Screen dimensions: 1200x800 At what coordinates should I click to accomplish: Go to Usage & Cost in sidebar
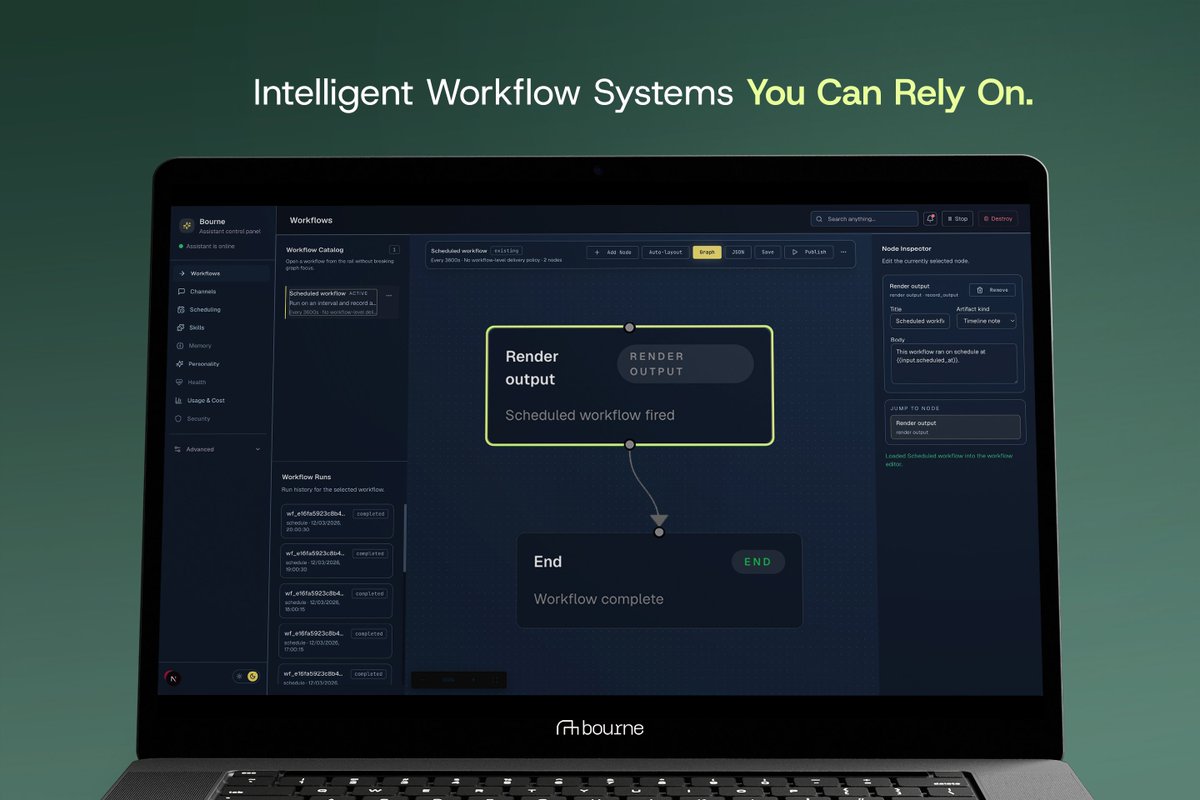tap(219, 400)
